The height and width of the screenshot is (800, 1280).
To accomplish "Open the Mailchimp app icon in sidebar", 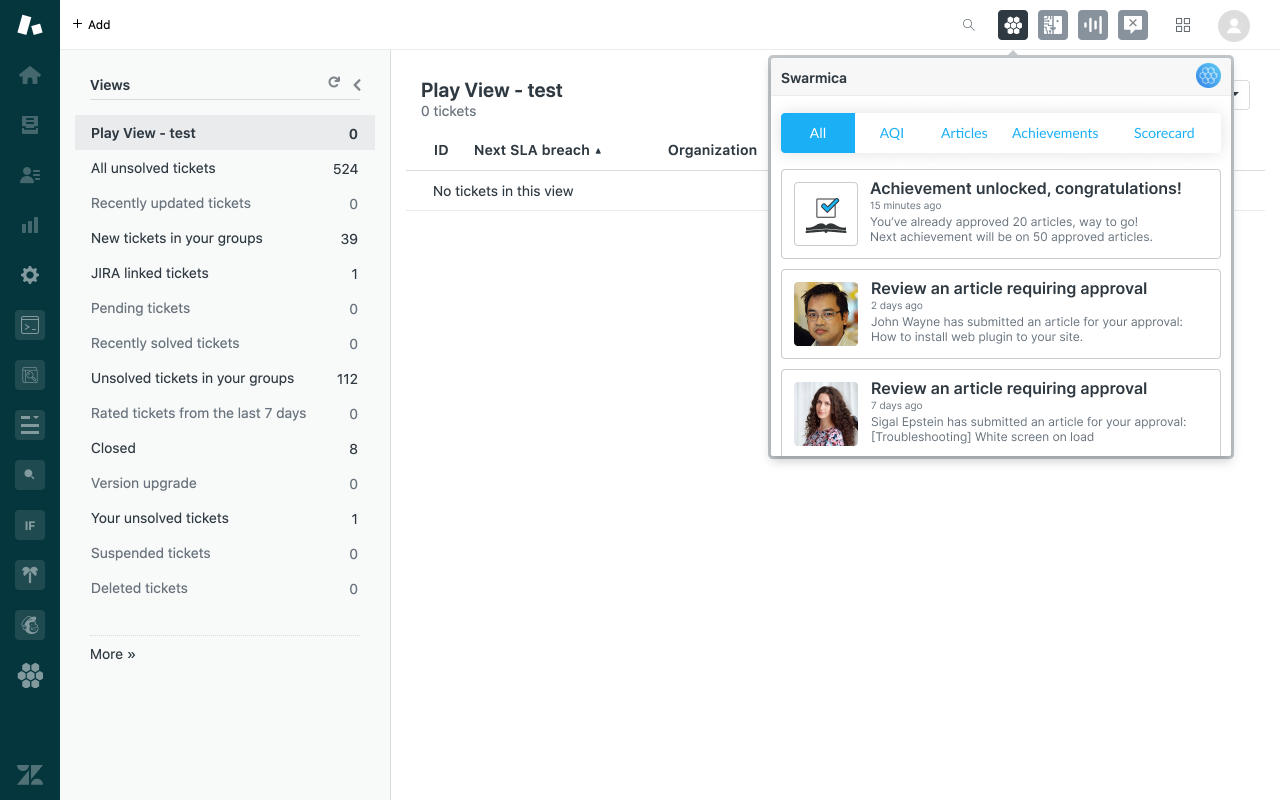I will click(30, 625).
